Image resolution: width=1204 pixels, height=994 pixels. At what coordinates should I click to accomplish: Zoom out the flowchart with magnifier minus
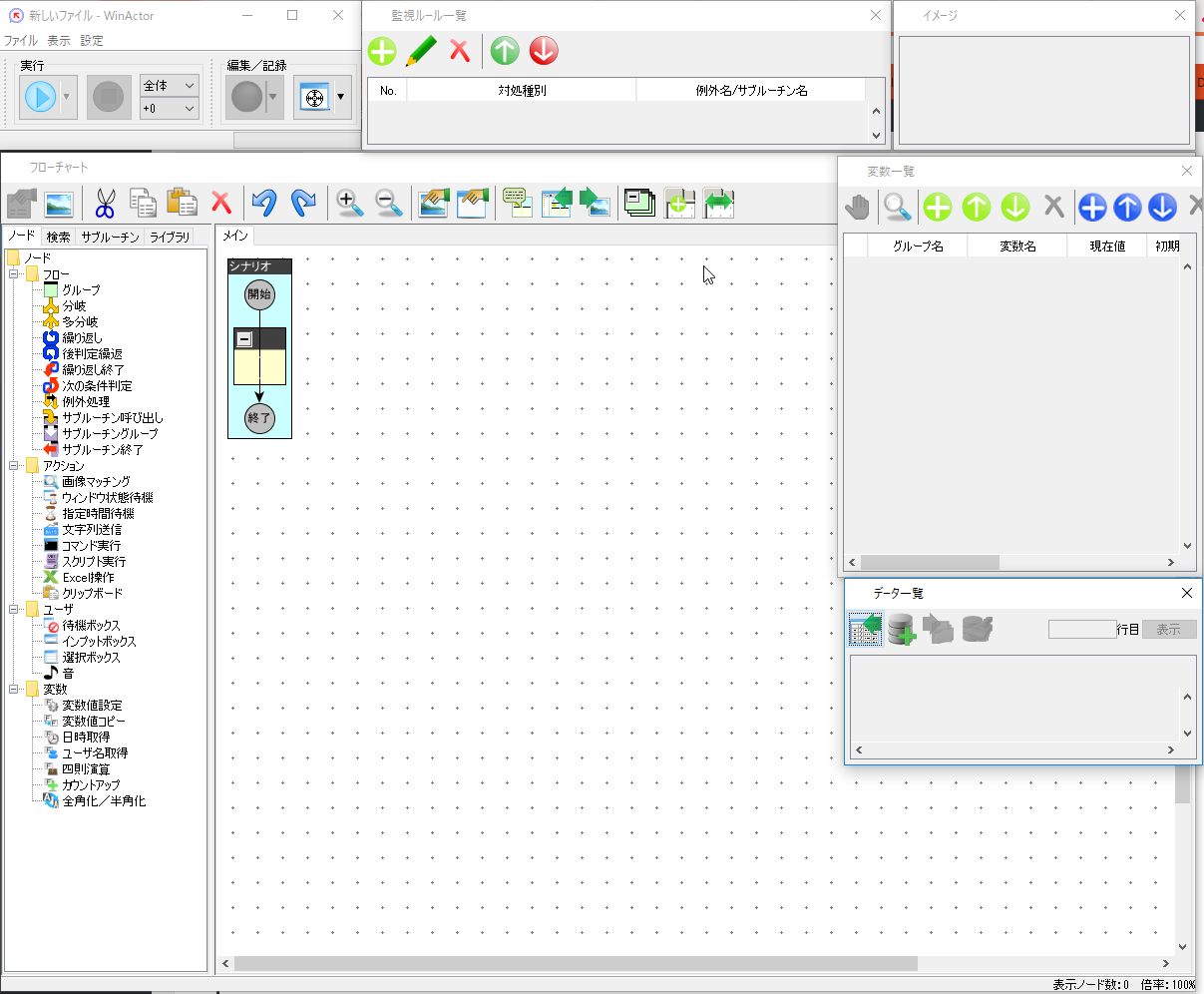click(x=388, y=204)
